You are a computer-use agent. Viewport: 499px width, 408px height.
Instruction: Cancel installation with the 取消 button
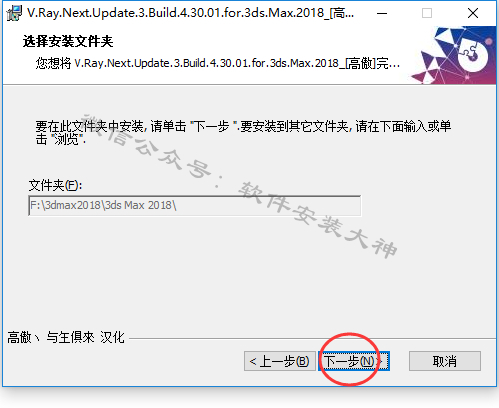point(445,361)
